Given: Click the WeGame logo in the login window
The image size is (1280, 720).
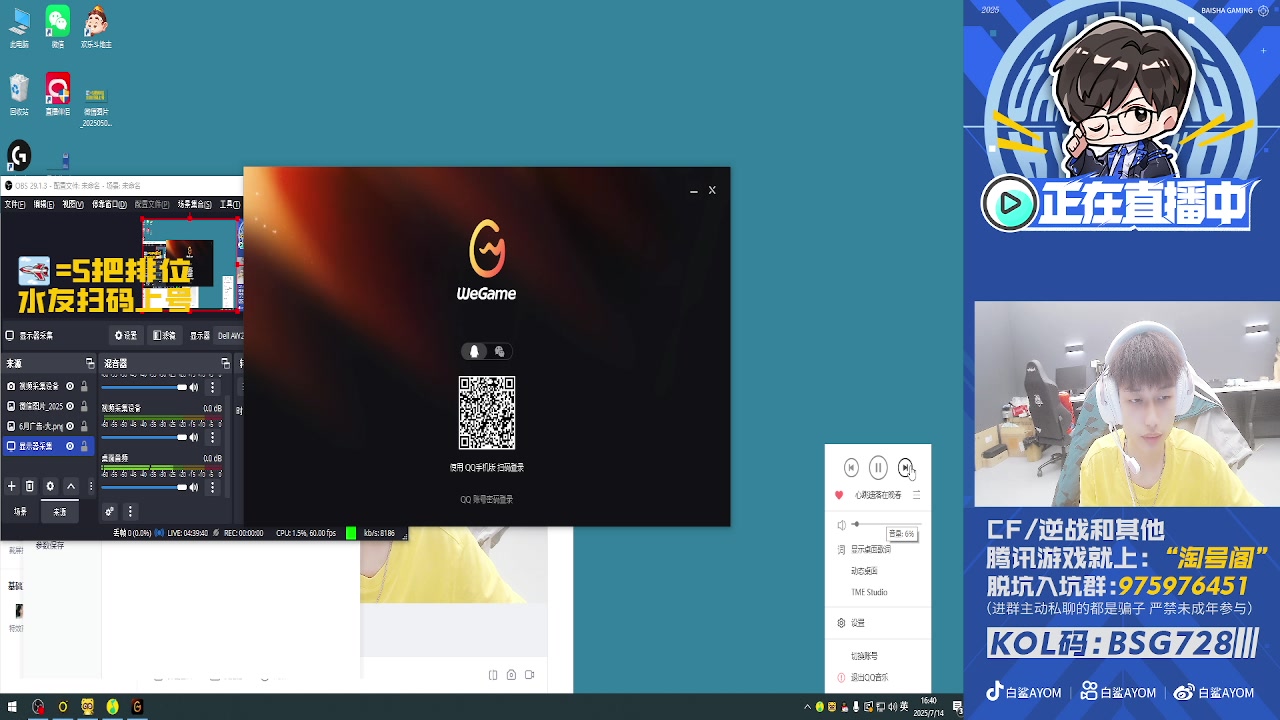Looking at the screenshot, I should click(487, 260).
